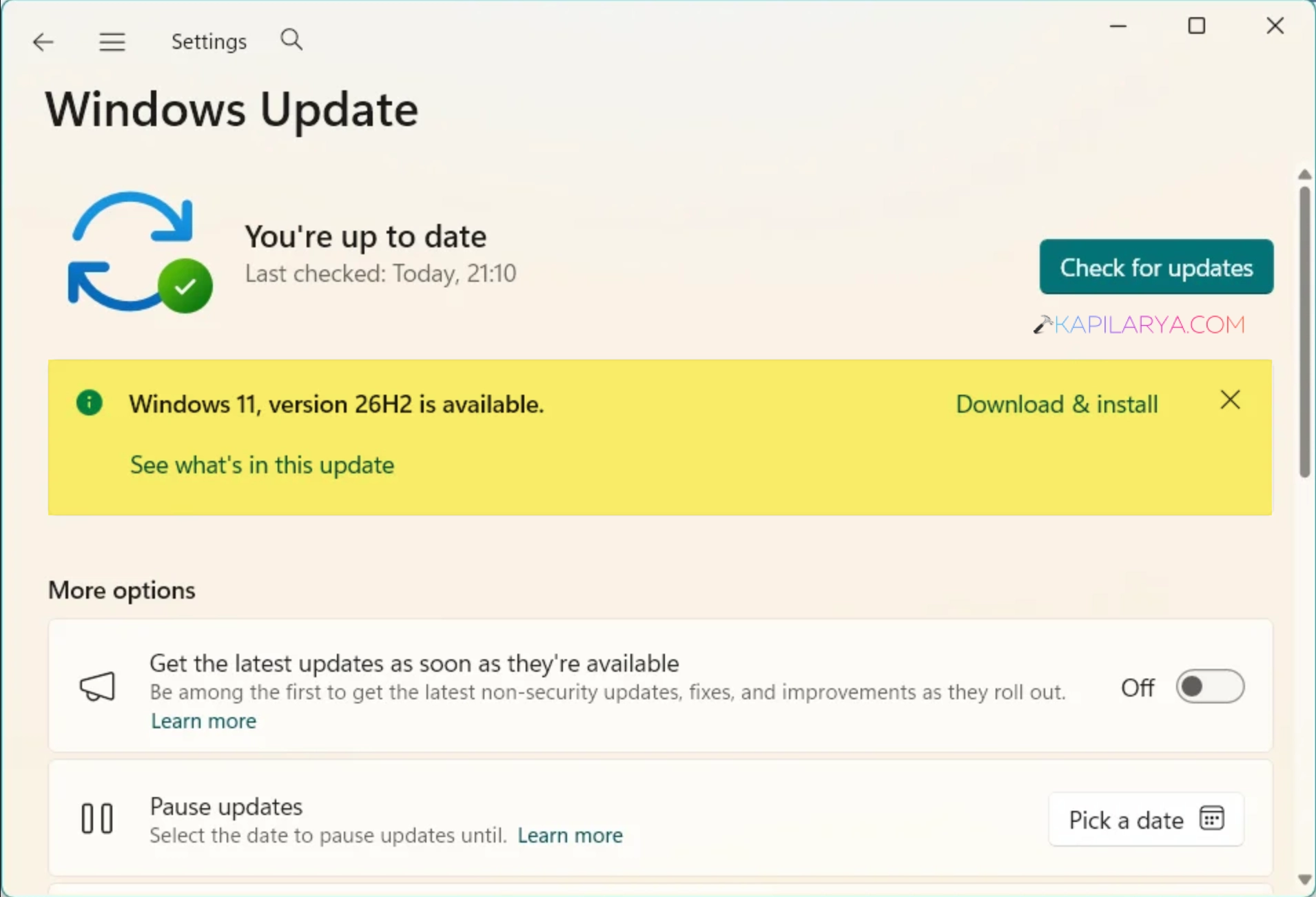Click 'Windows Update' heading
Viewport: 1316px width, 897px height.
click(x=232, y=110)
